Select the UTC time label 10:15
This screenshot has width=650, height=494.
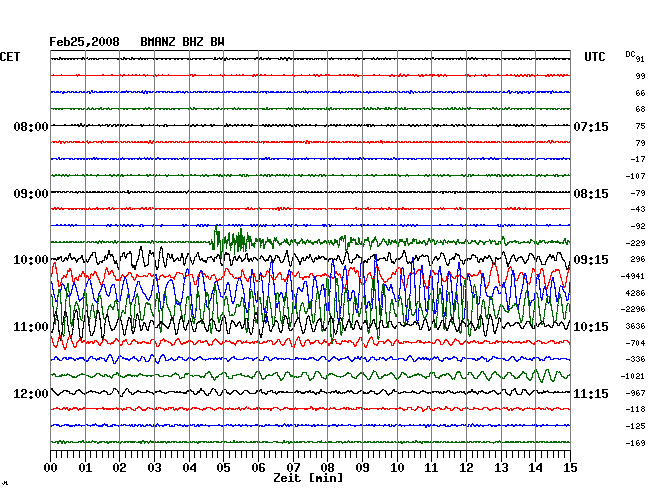[x=591, y=327]
